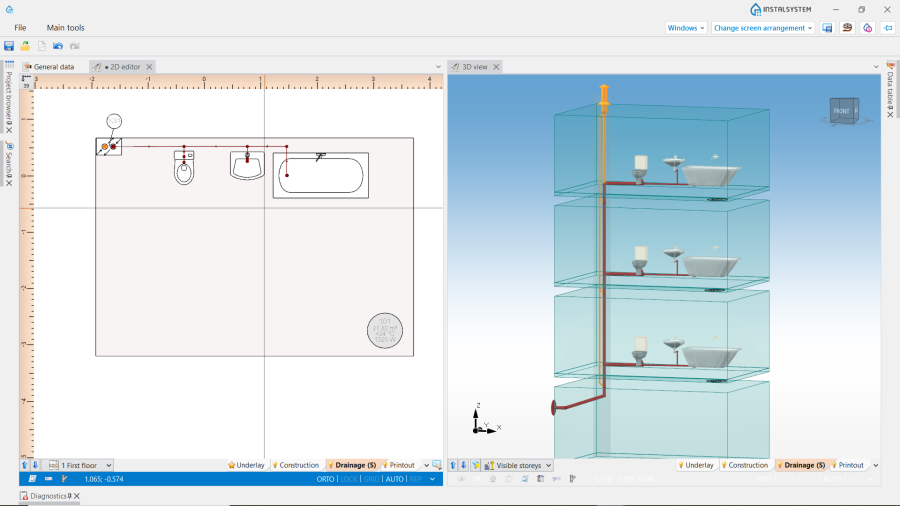Click the monitor screen icon in top-right toolbar
This screenshot has height=506, width=900.
coord(827,28)
